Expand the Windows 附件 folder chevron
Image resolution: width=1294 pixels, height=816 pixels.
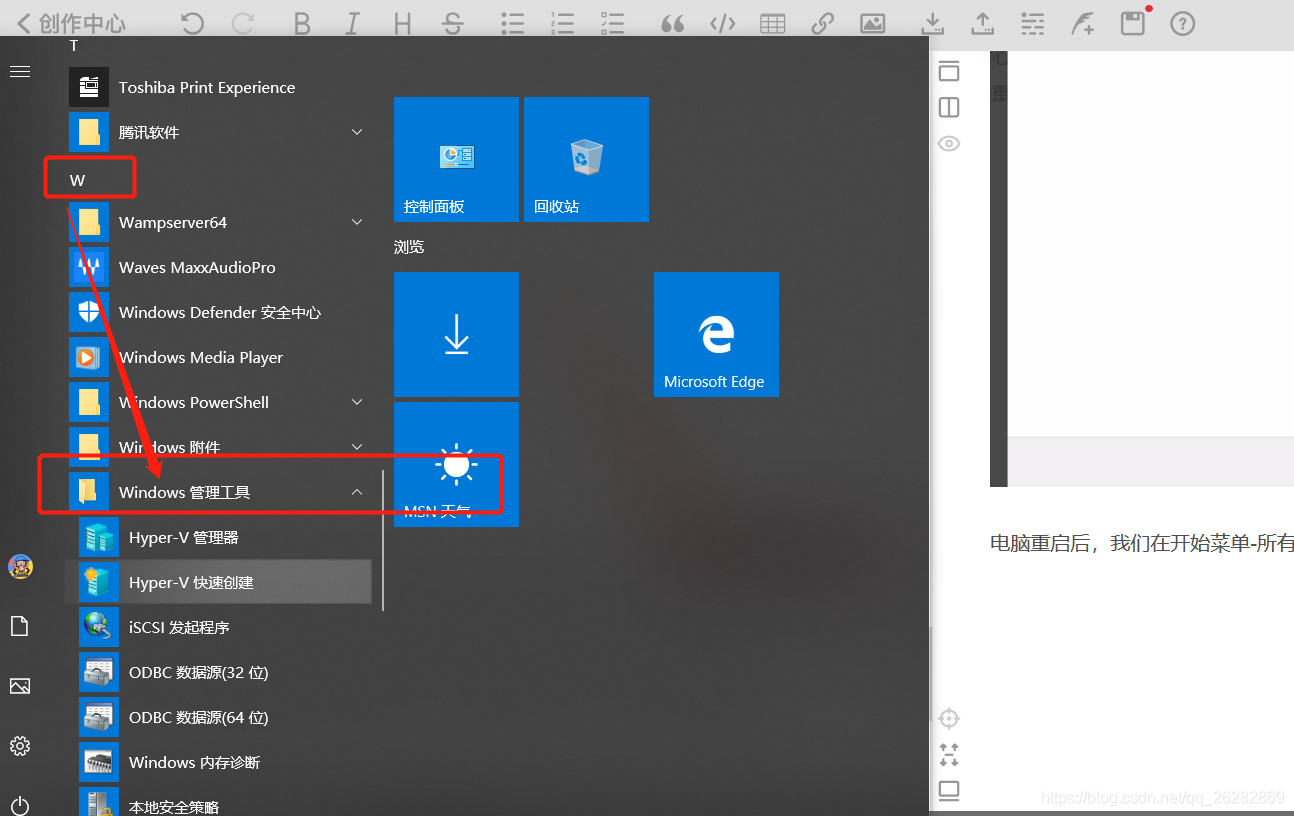(x=357, y=447)
